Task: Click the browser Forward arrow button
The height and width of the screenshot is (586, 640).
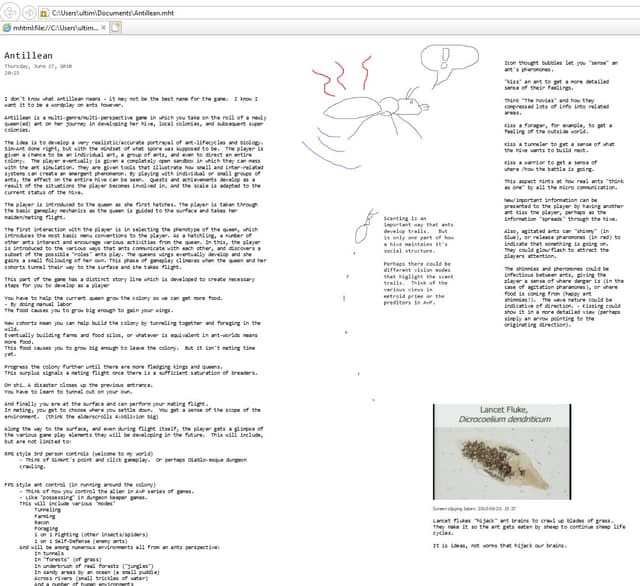Action: [x=29, y=11]
